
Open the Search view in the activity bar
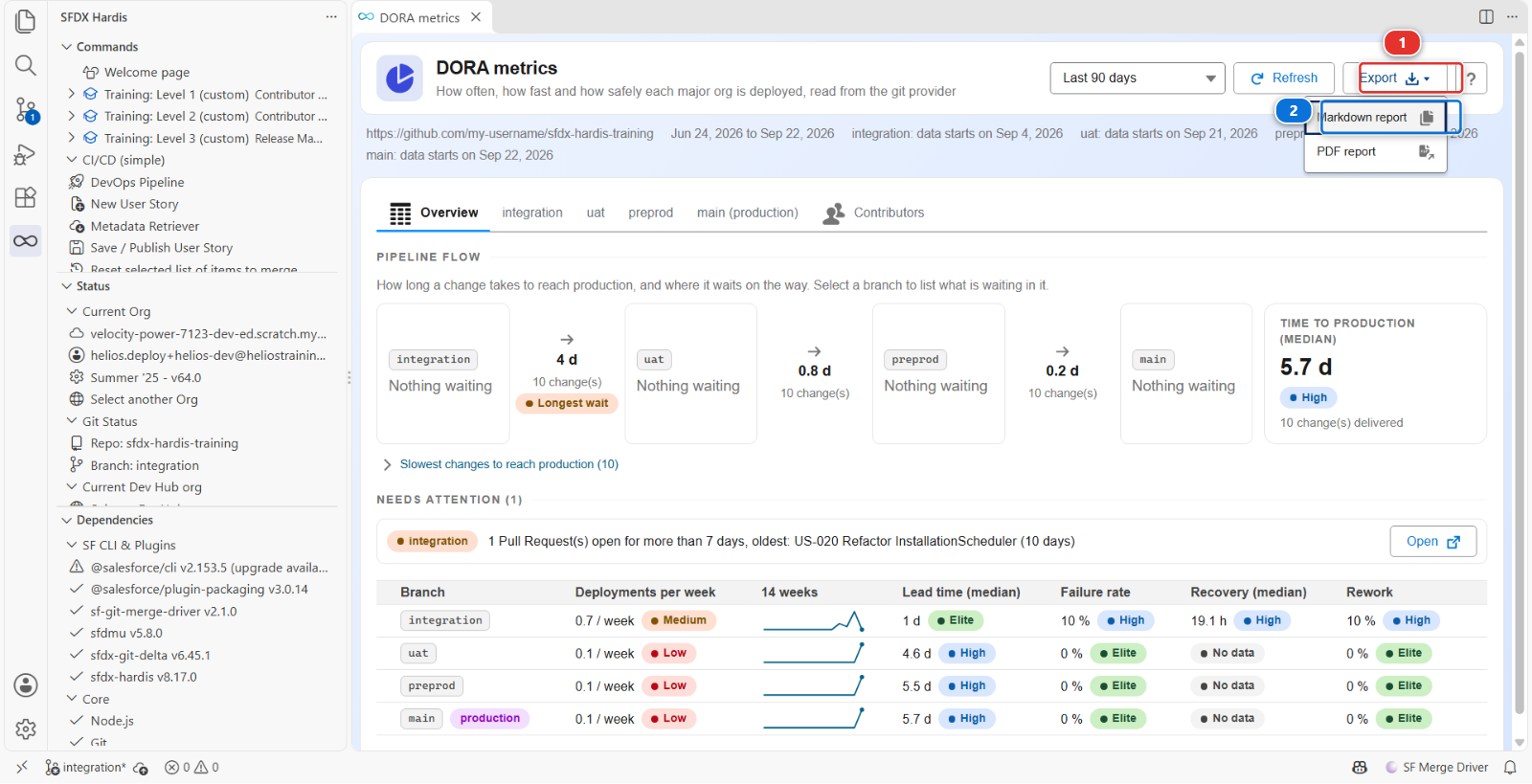tap(26, 65)
